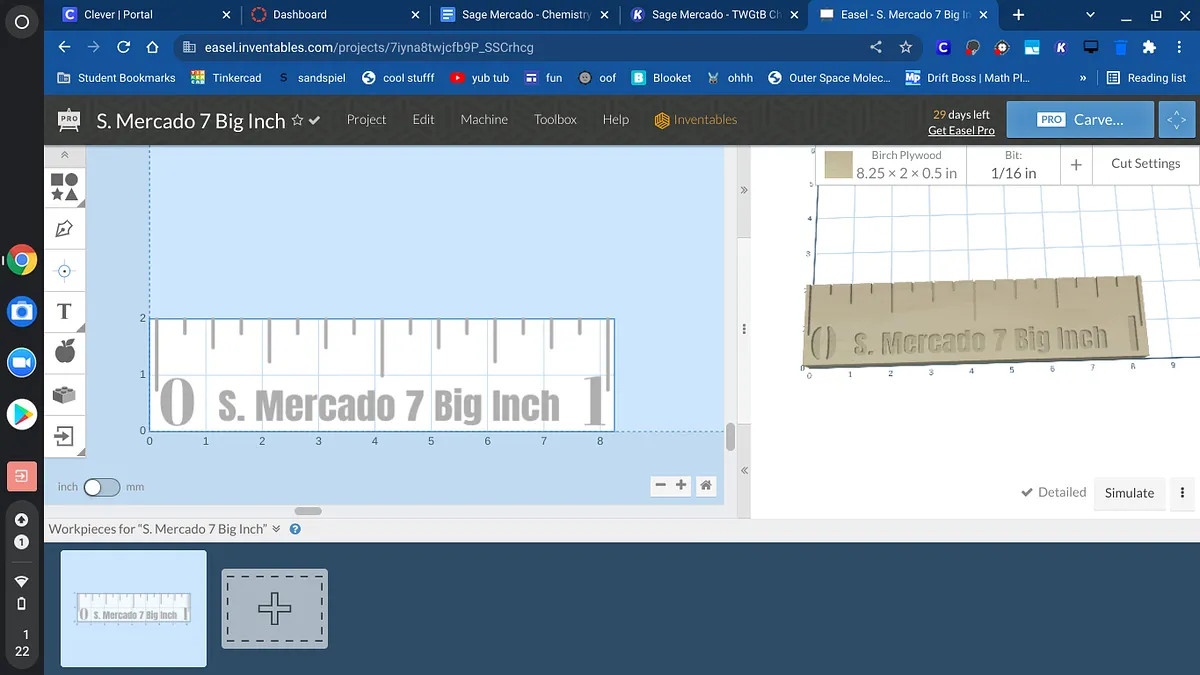Screen dimensions: 1200x675
Task: Add a new workpiece with plus tile
Action: coord(275,609)
